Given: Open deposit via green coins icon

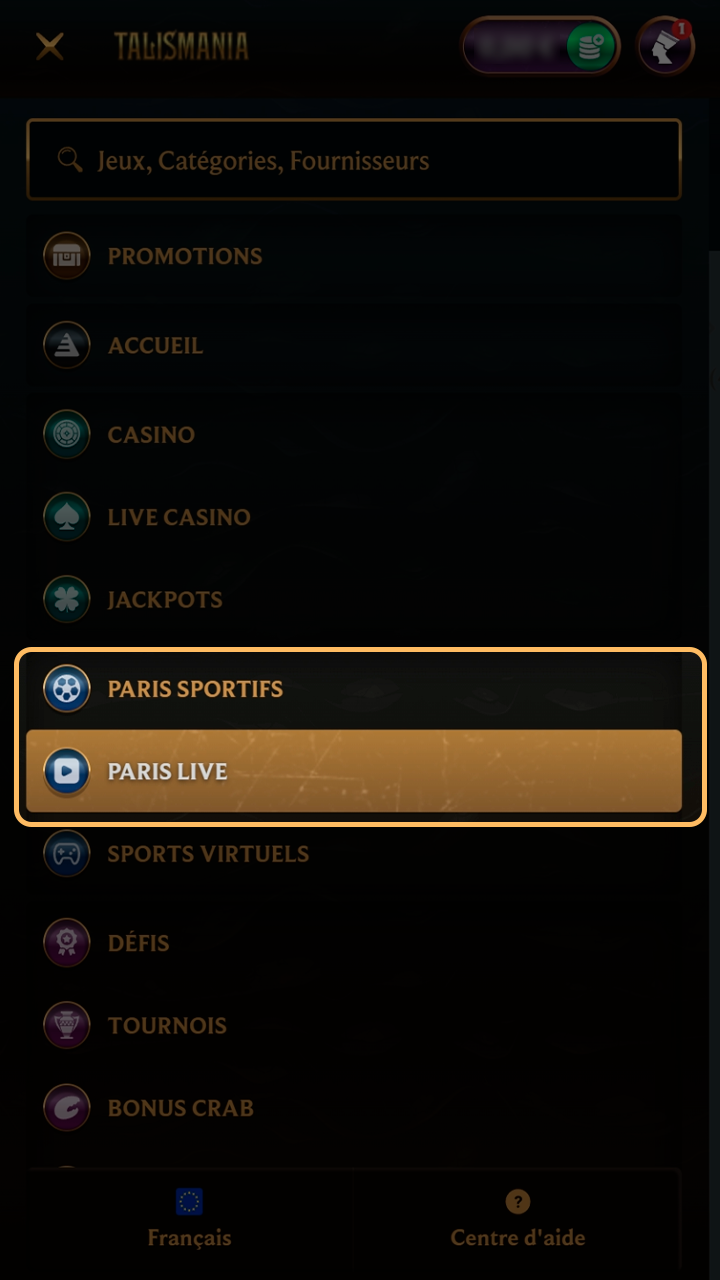Looking at the screenshot, I should click(590, 46).
